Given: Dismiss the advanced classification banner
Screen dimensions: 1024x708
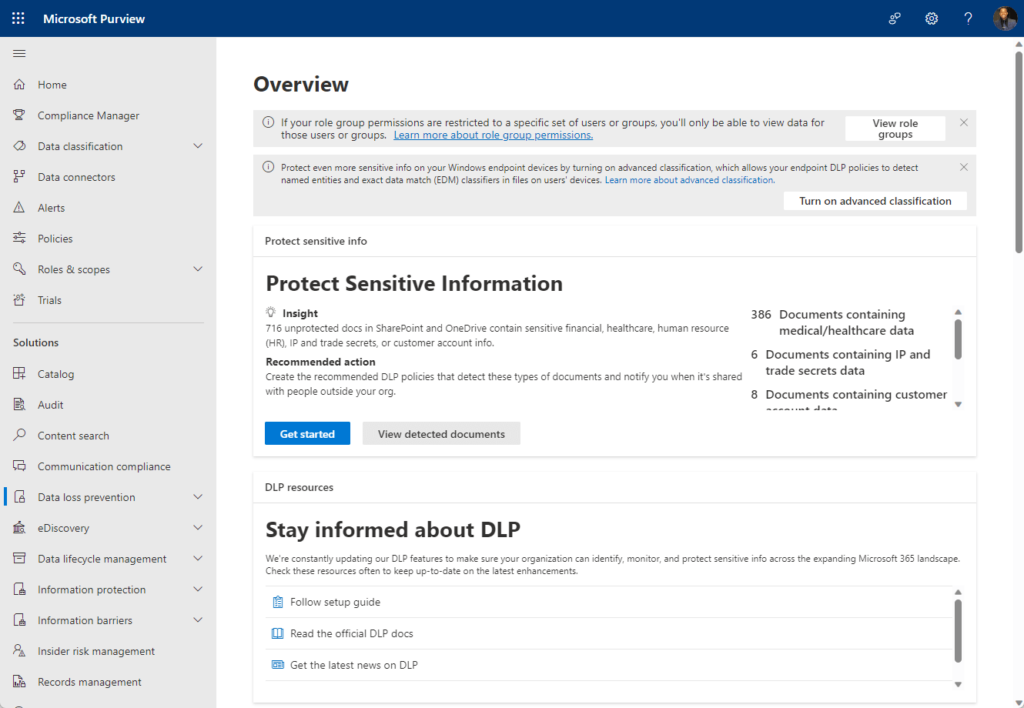Looking at the screenshot, I should (x=963, y=167).
